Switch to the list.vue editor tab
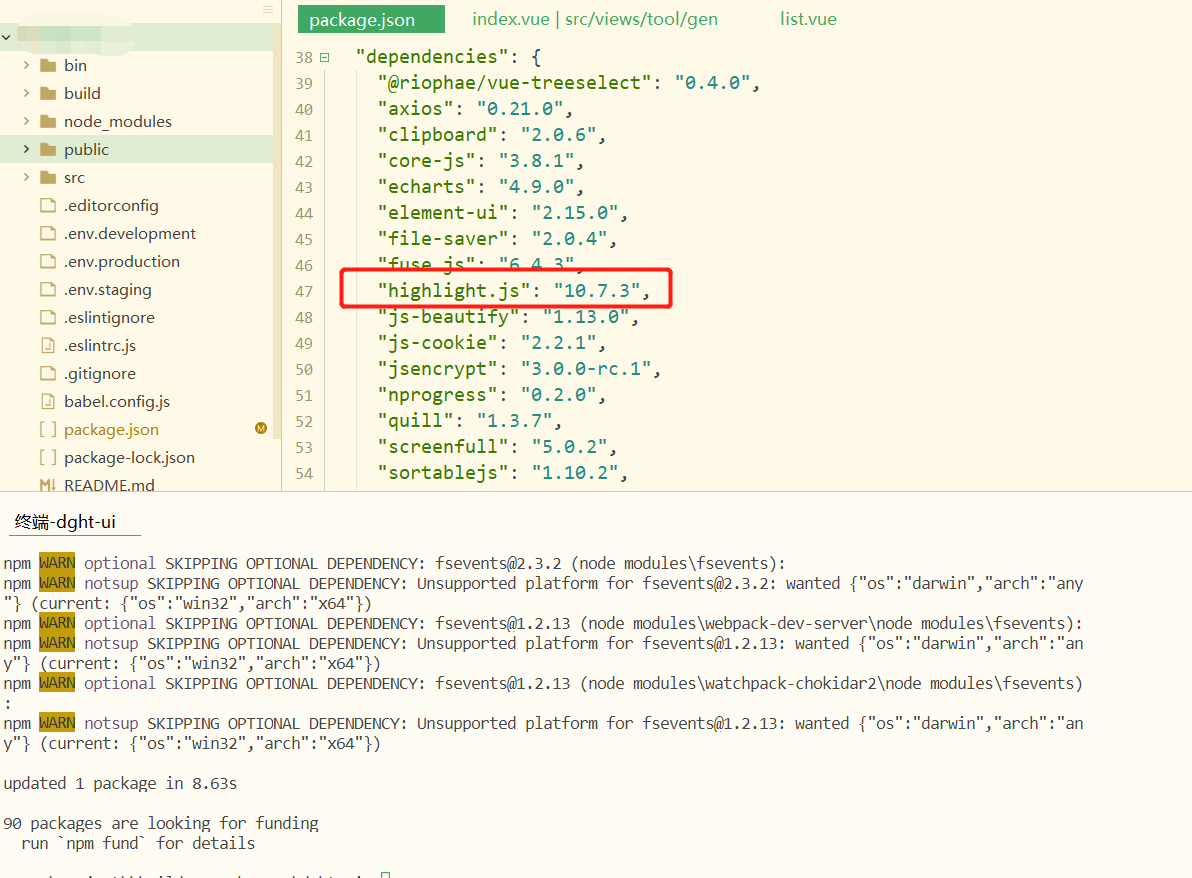Viewport: 1192px width, 878px height. pos(808,19)
